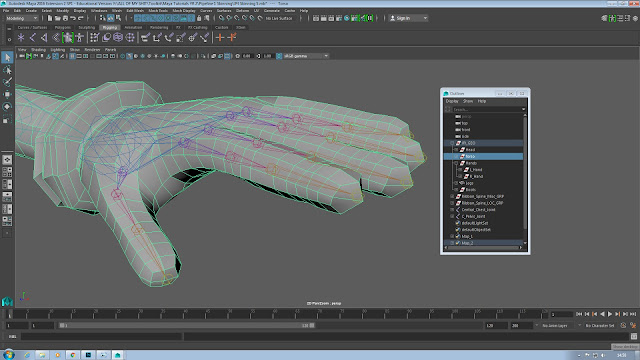This screenshot has height=360, width=640.
Task: Click the Open Scene folder icon
Action: click(58, 18)
